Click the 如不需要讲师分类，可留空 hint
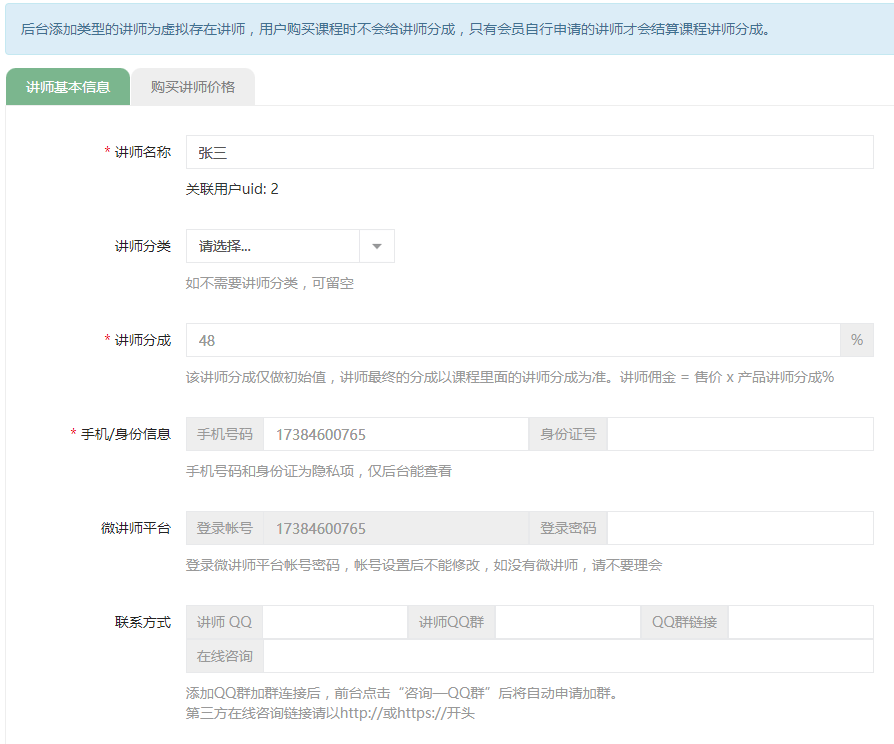This screenshot has width=894, height=744. coord(270,283)
